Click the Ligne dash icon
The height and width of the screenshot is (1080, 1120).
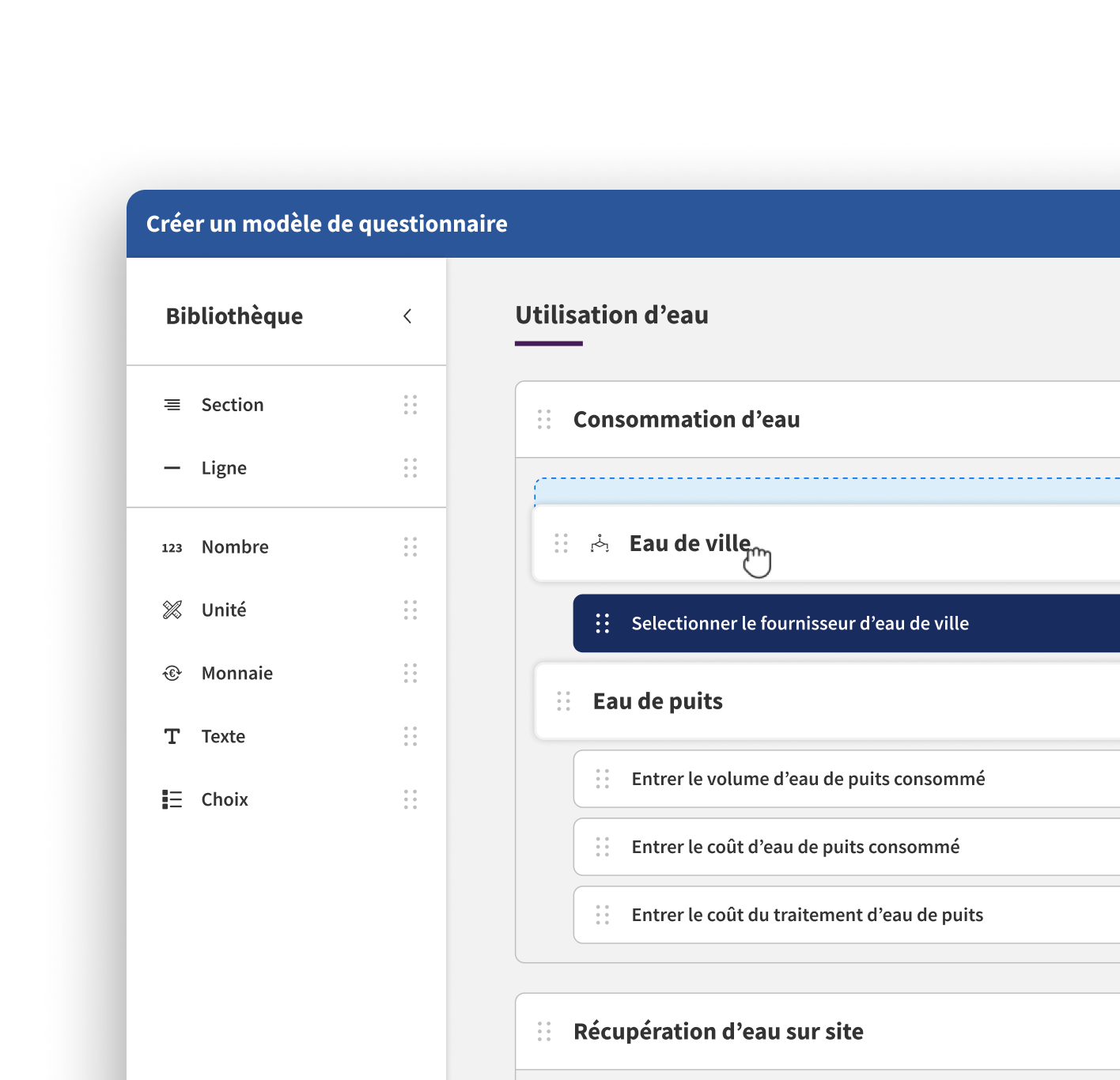172,468
